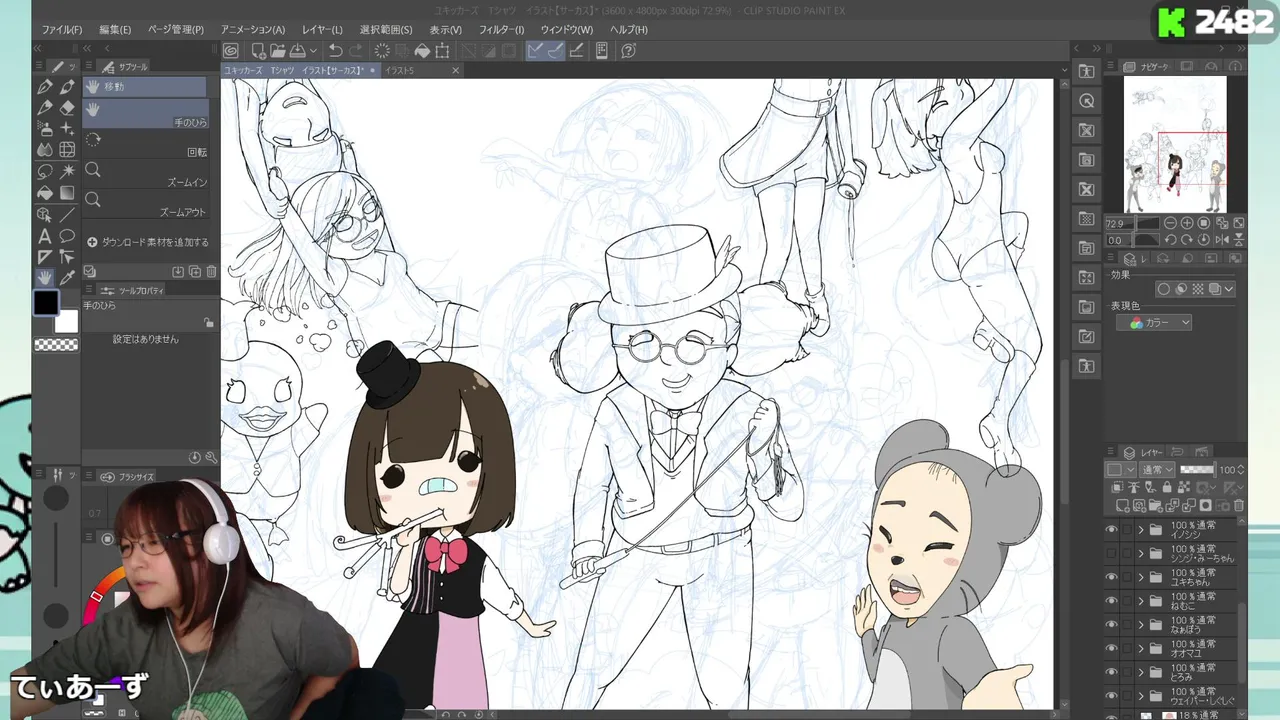The width and height of the screenshot is (1280, 720).
Task: Open the ファイル(F) menu
Action: click(x=62, y=30)
